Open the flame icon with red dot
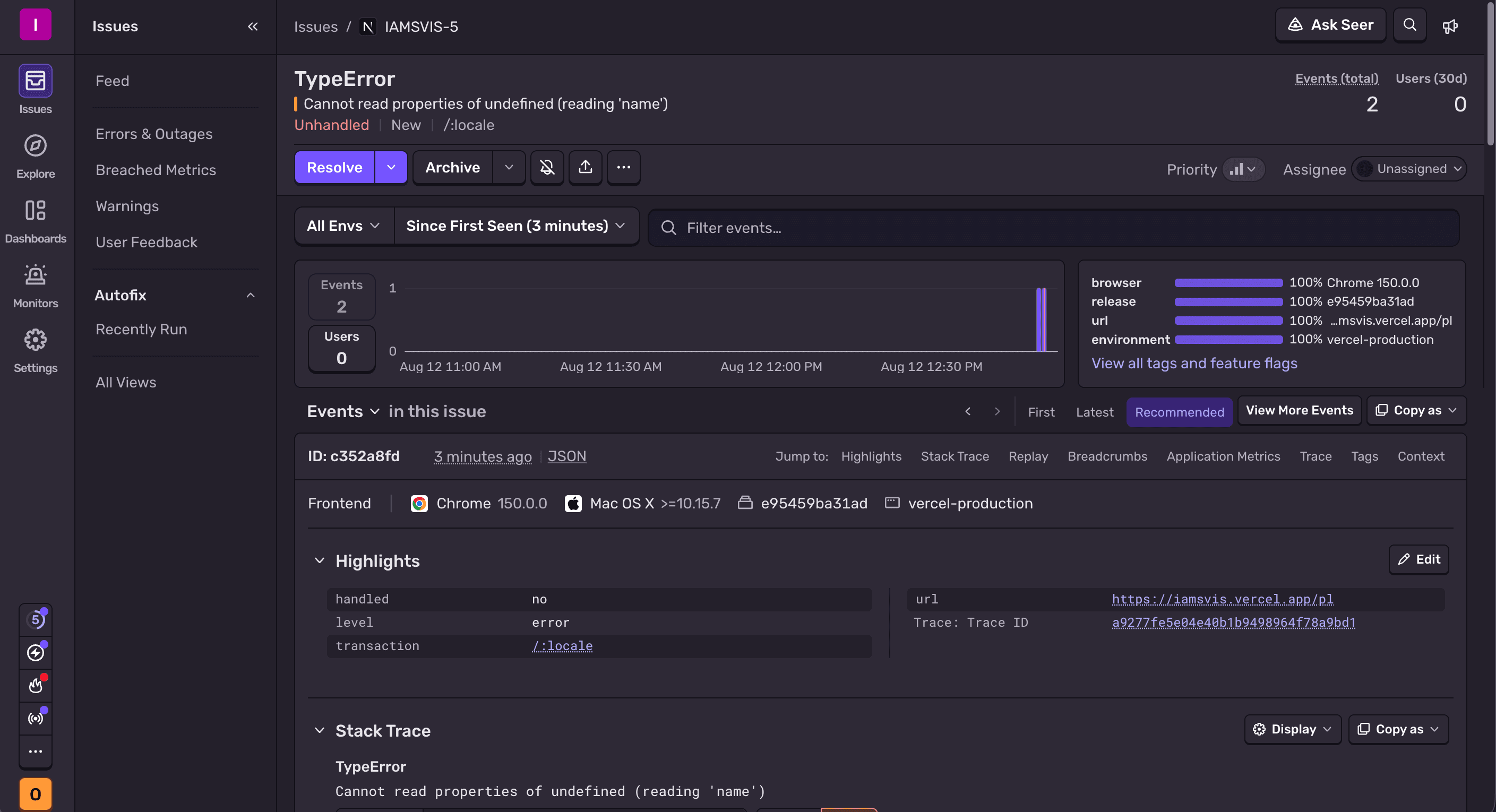This screenshot has height=812, width=1496. click(x=36, y=686)
